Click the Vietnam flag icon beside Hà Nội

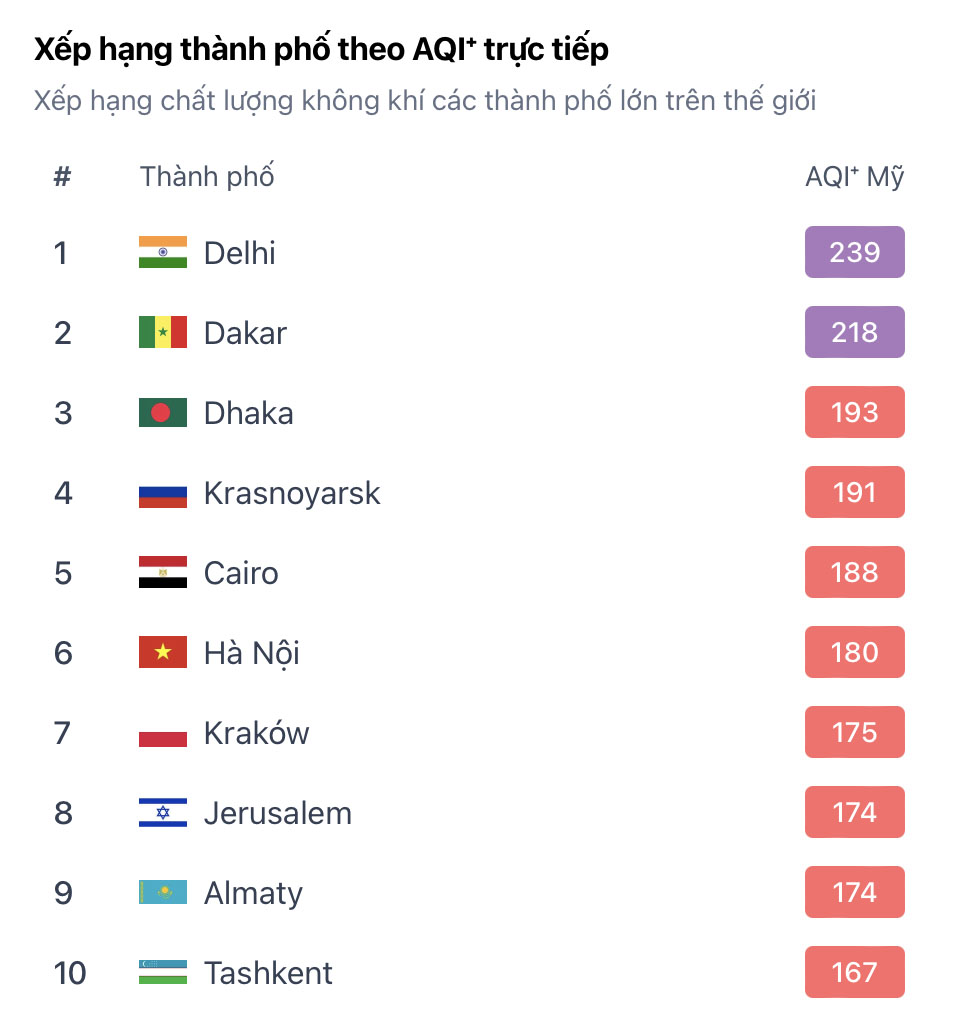pyautogui.click(x=163, y=652)
